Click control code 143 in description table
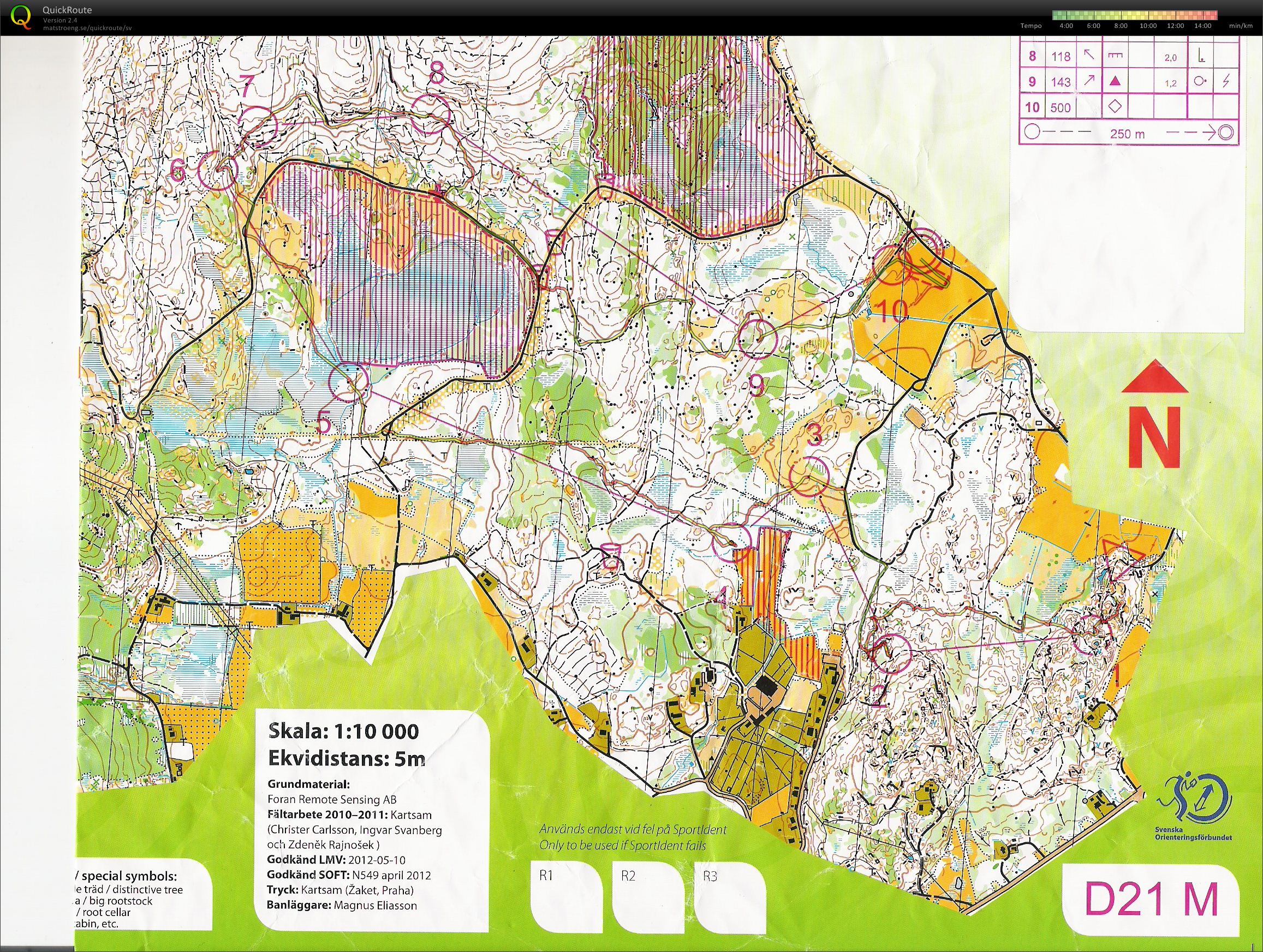The height and width of the screenshot is (952, 1263). (1061, 82)
